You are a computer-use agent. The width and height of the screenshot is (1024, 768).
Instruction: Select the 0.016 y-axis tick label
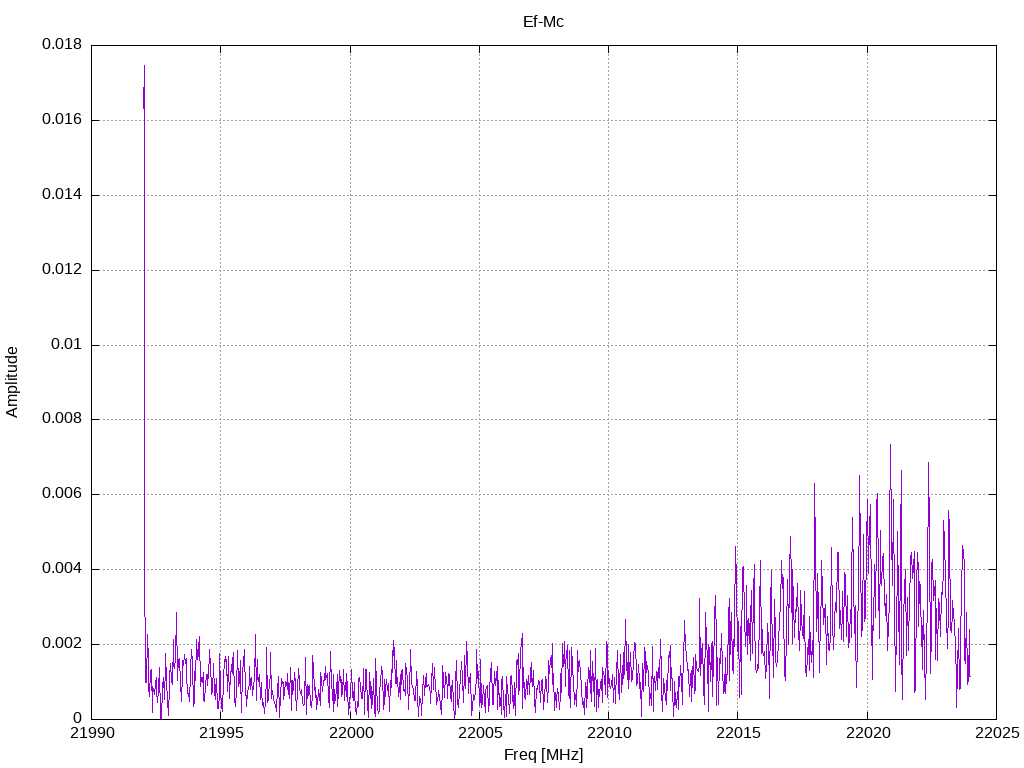(61, 120)
